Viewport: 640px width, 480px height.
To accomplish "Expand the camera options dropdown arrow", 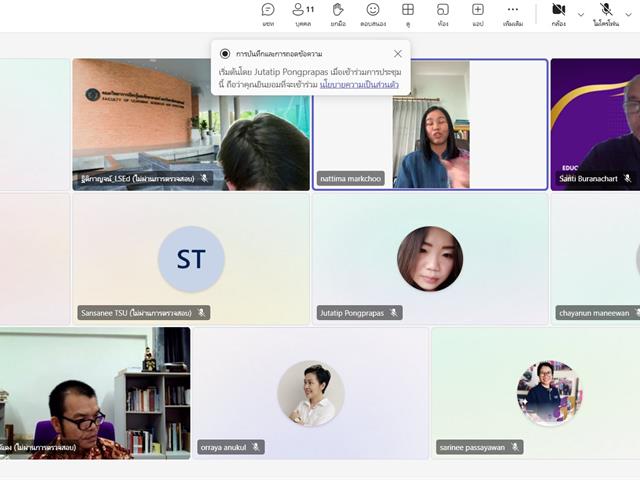I will click(x=581, y=14).
